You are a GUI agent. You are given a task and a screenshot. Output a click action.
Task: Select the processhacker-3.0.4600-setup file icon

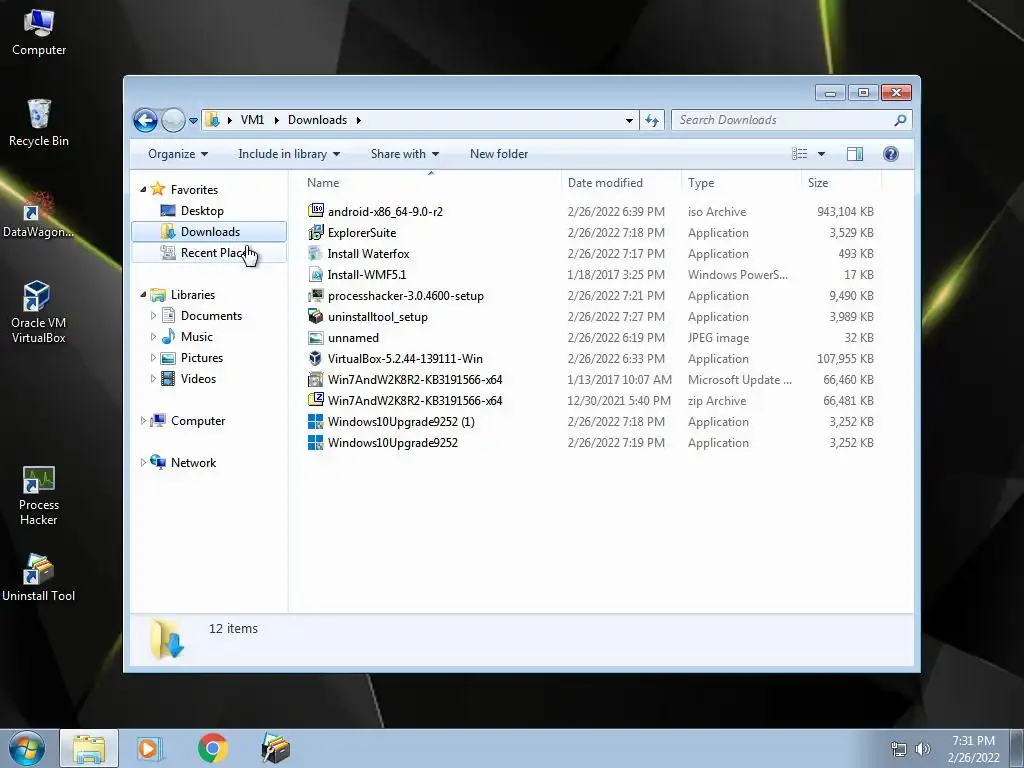pyautogui.click(x=315, y=295)
